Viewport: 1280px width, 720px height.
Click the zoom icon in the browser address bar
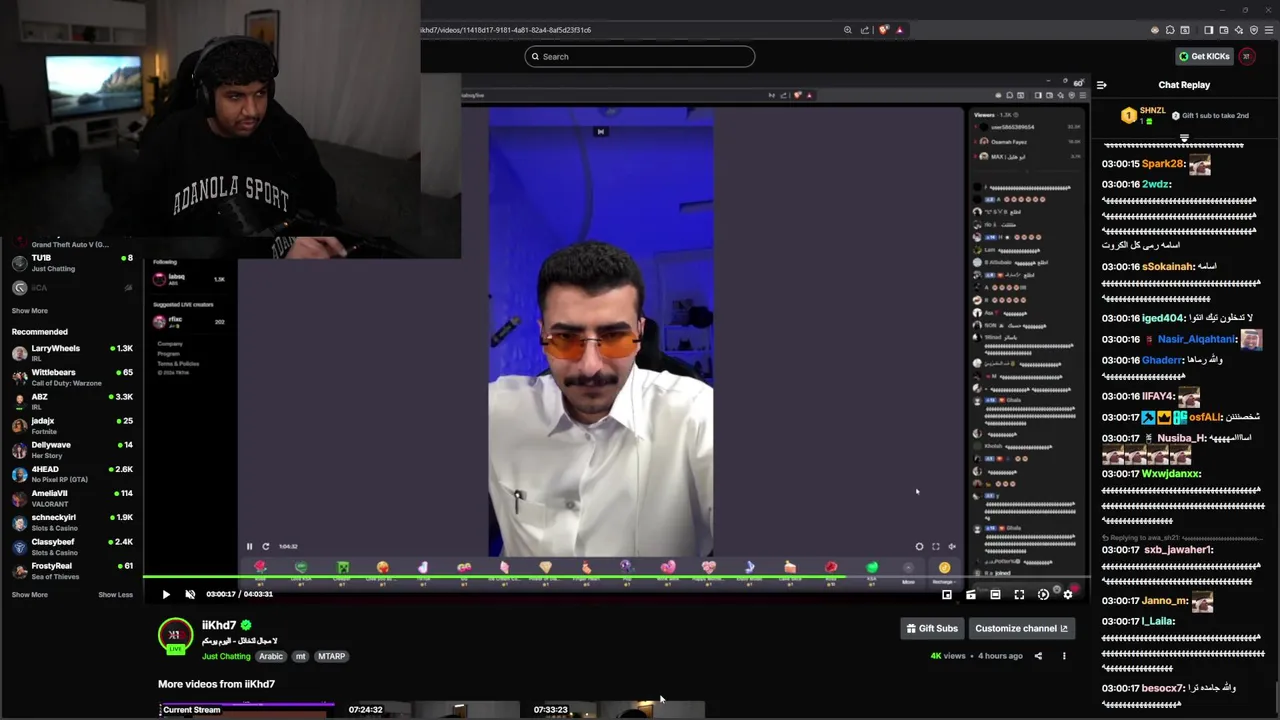pyautogui.click(x=848, y=30)
